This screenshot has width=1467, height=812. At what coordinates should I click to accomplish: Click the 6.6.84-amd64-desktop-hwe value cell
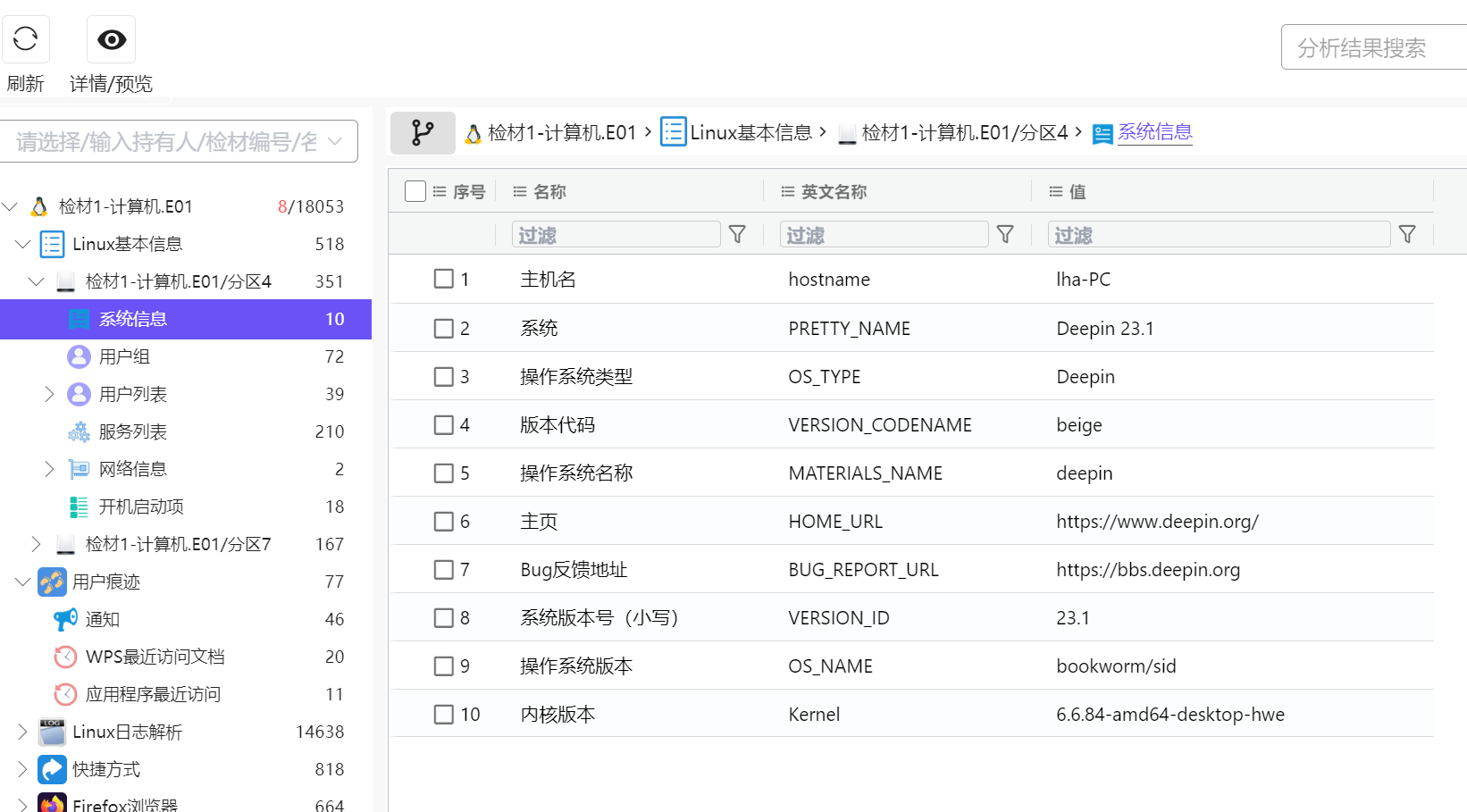click(x=1170, y=714)
